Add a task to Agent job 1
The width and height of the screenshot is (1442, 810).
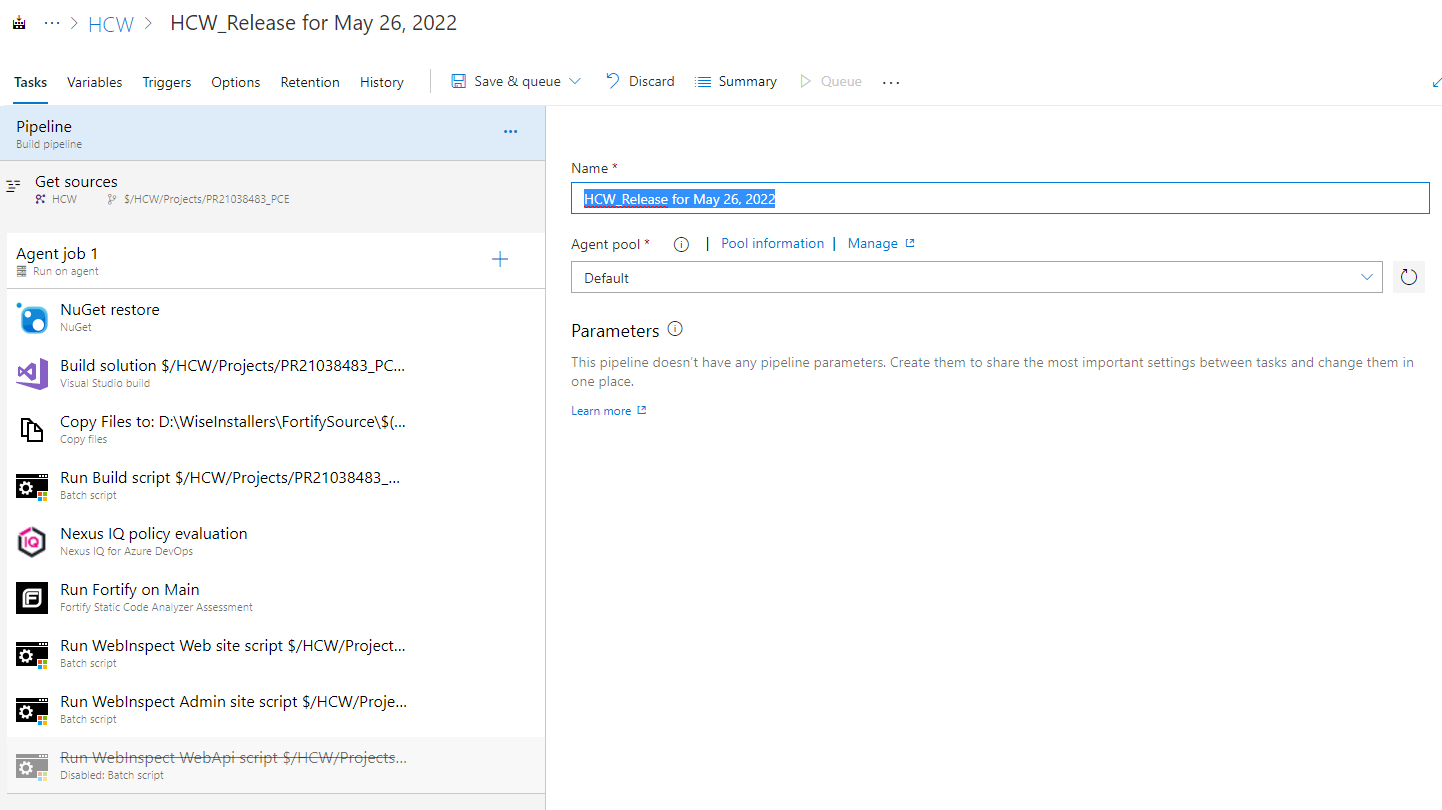click(500, 260)
